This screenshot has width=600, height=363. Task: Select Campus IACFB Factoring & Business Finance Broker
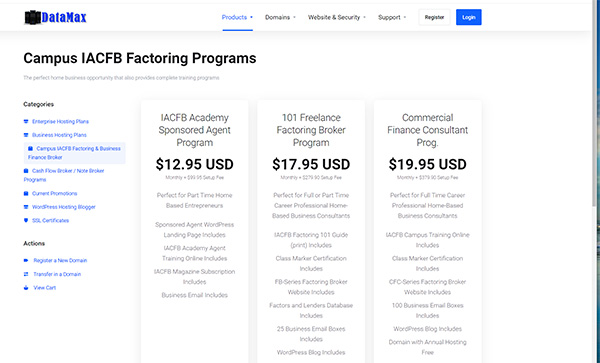75,153
